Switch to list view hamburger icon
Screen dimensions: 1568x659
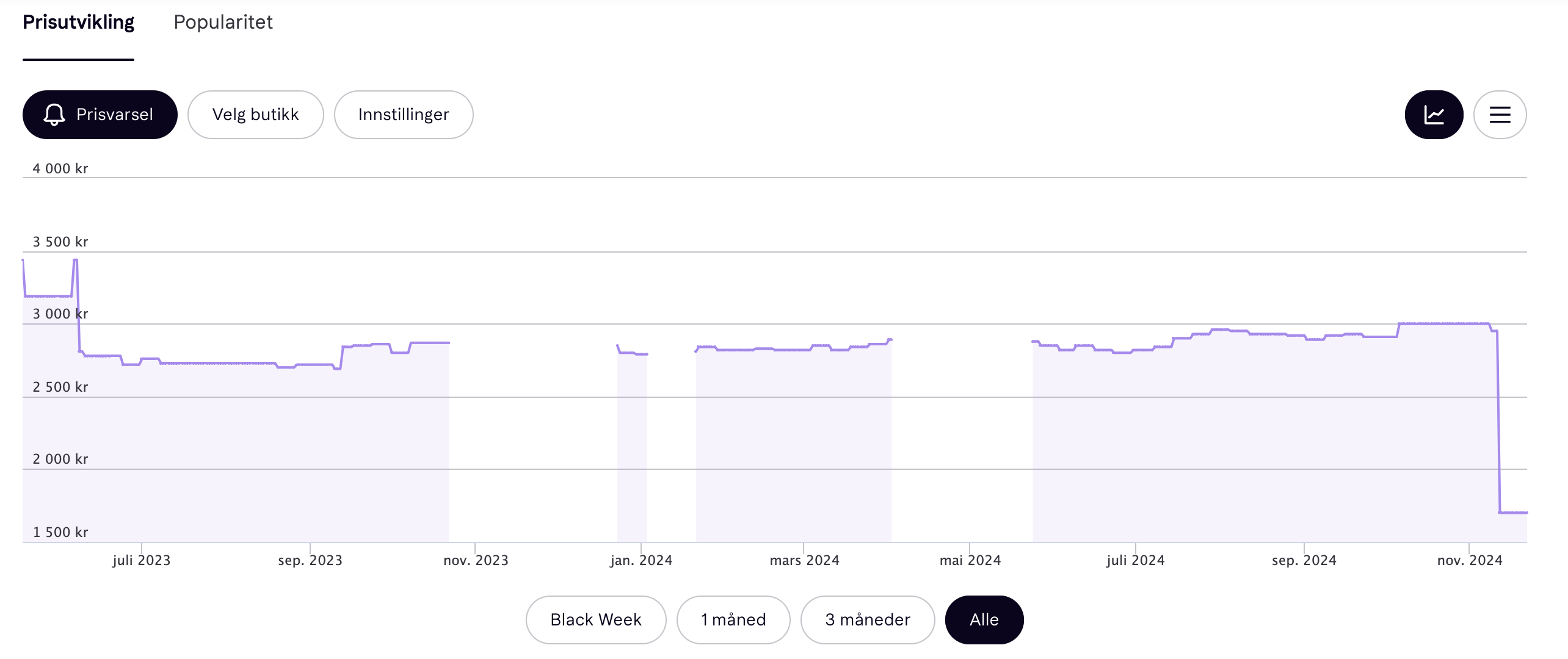coord(1500,115)
